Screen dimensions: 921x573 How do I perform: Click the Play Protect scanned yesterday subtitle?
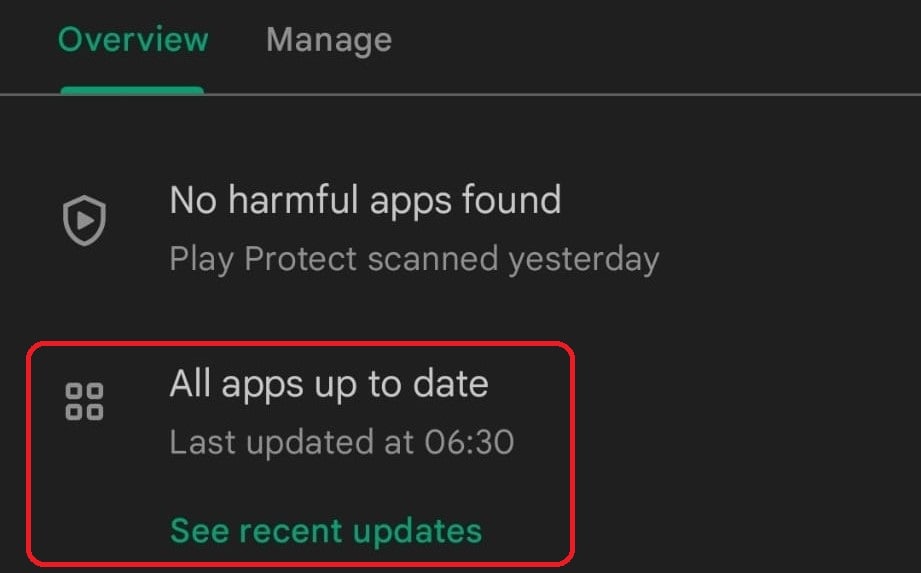point(414,259)
